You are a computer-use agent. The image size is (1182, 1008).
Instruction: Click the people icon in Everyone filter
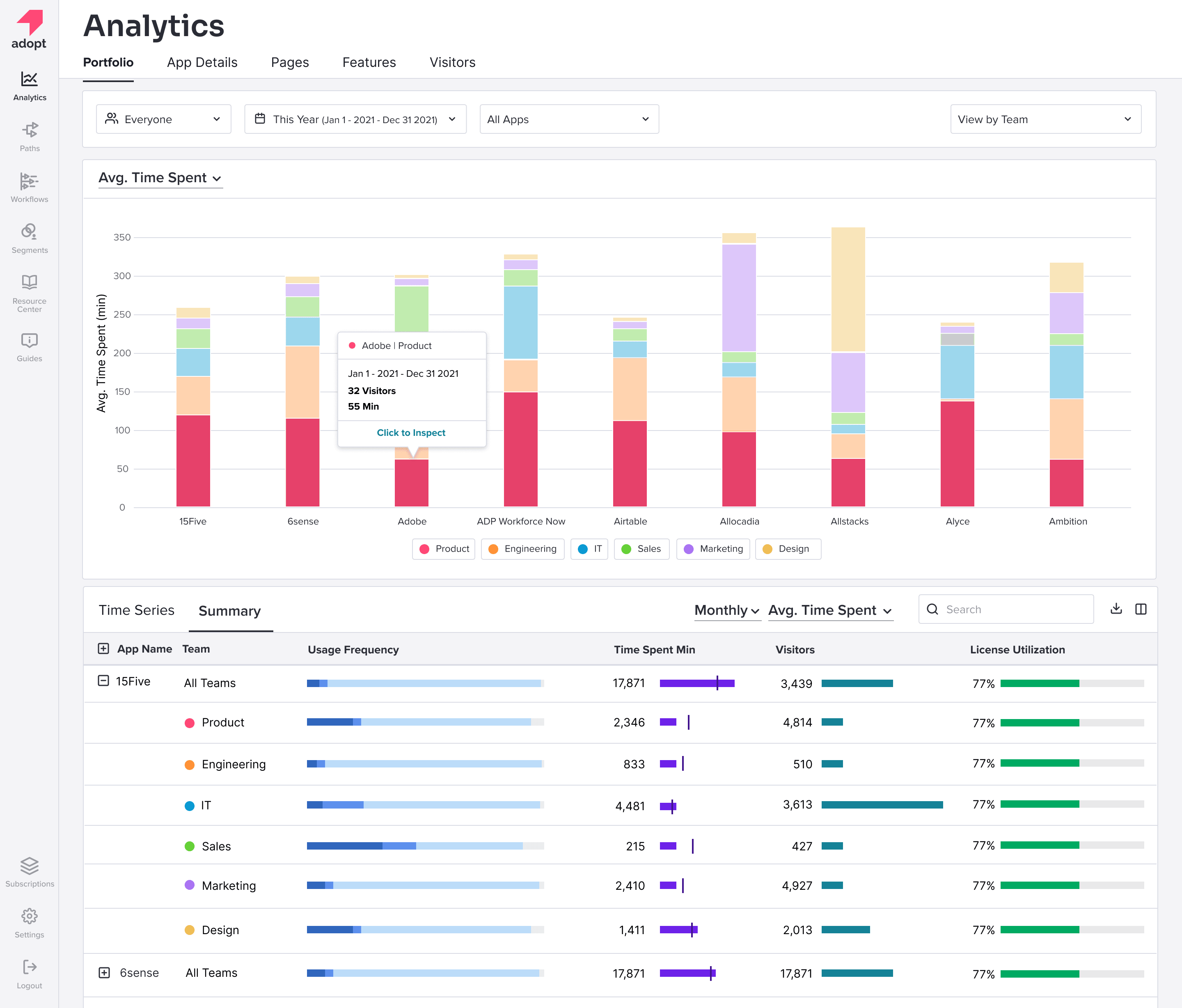point(112,119)
